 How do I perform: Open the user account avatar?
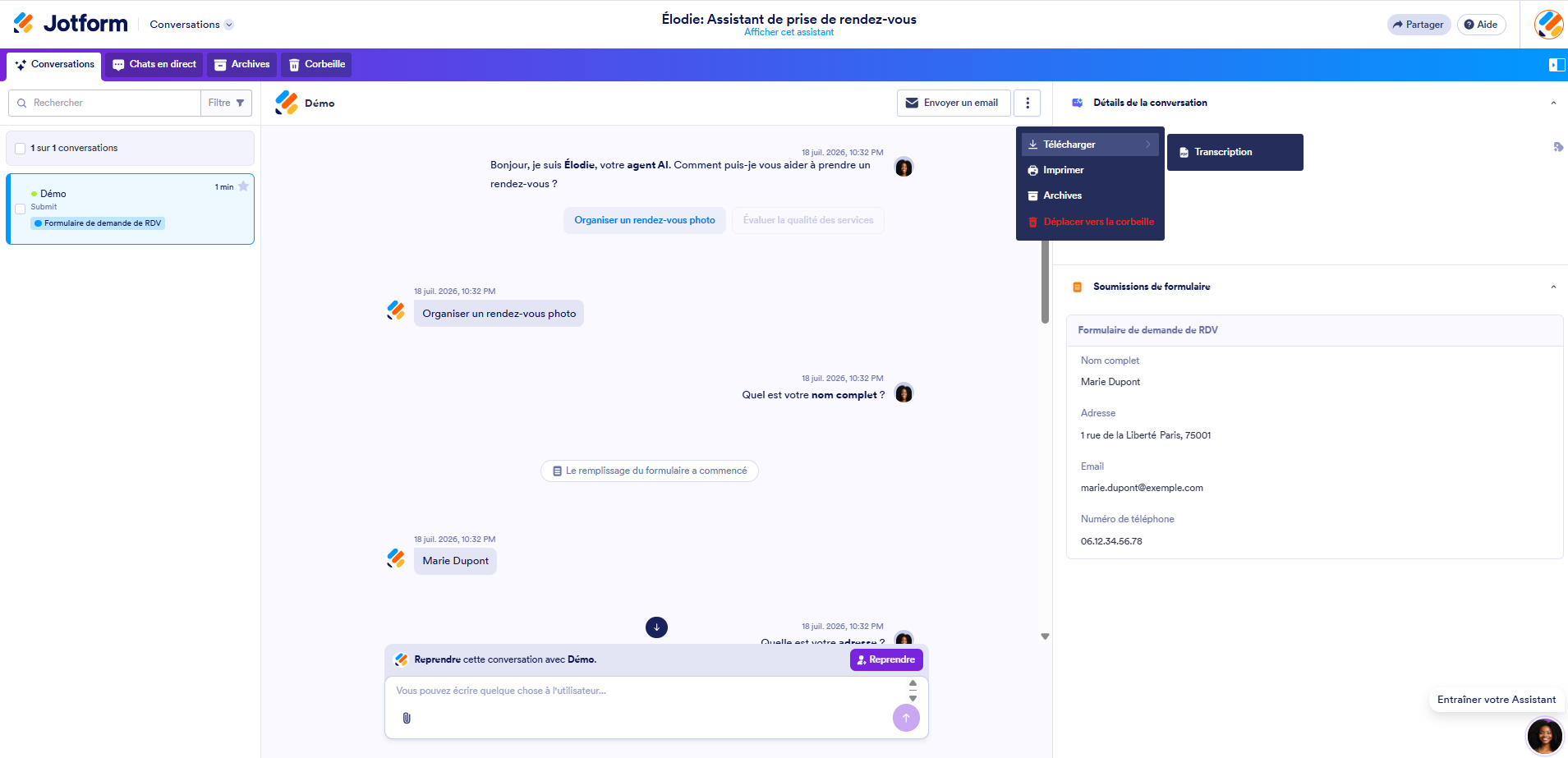pos(1548,25)
